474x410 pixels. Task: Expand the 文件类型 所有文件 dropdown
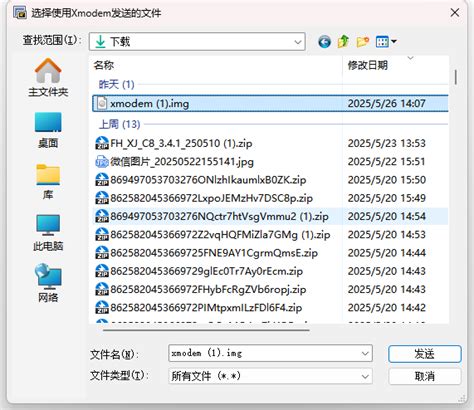pyautogui.click(x=270, y=376)
